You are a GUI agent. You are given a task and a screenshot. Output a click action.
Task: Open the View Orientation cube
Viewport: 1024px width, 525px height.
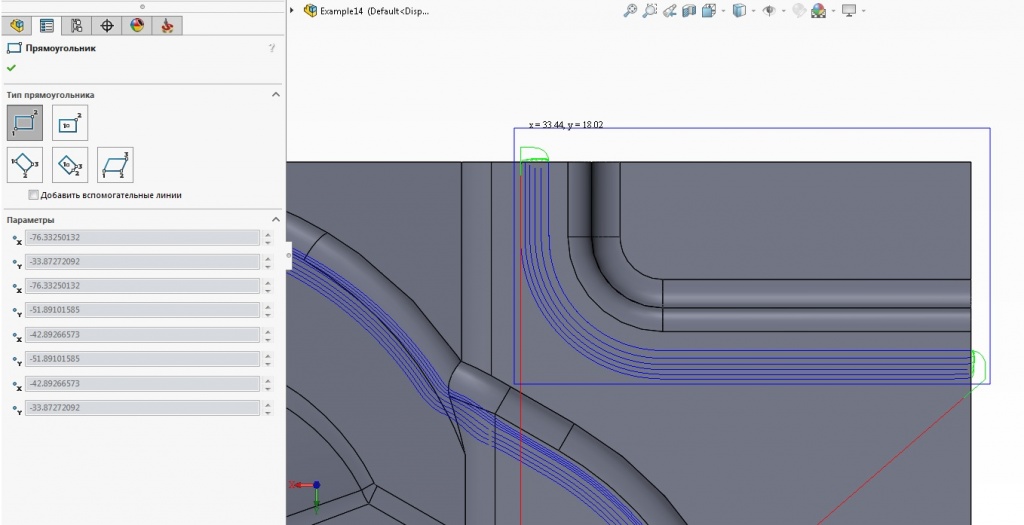click(x=709, y=10)
